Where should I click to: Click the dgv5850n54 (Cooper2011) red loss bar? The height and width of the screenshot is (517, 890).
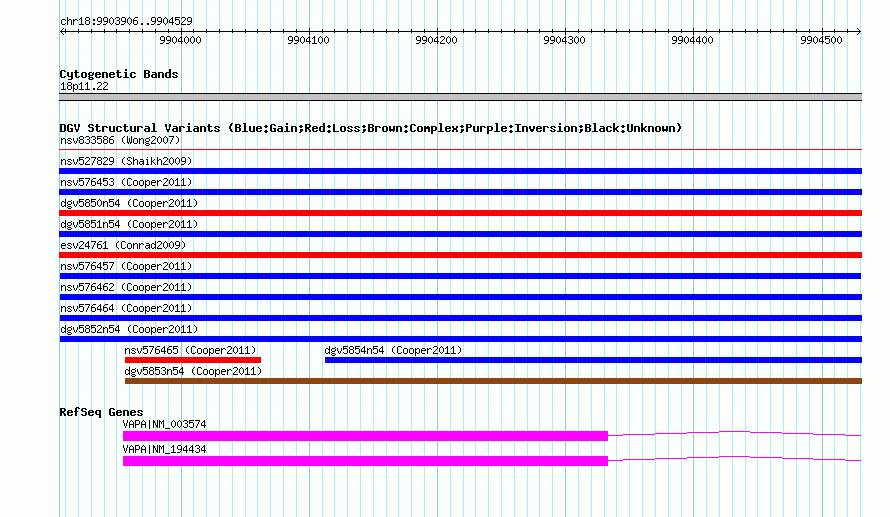point(460,213)
